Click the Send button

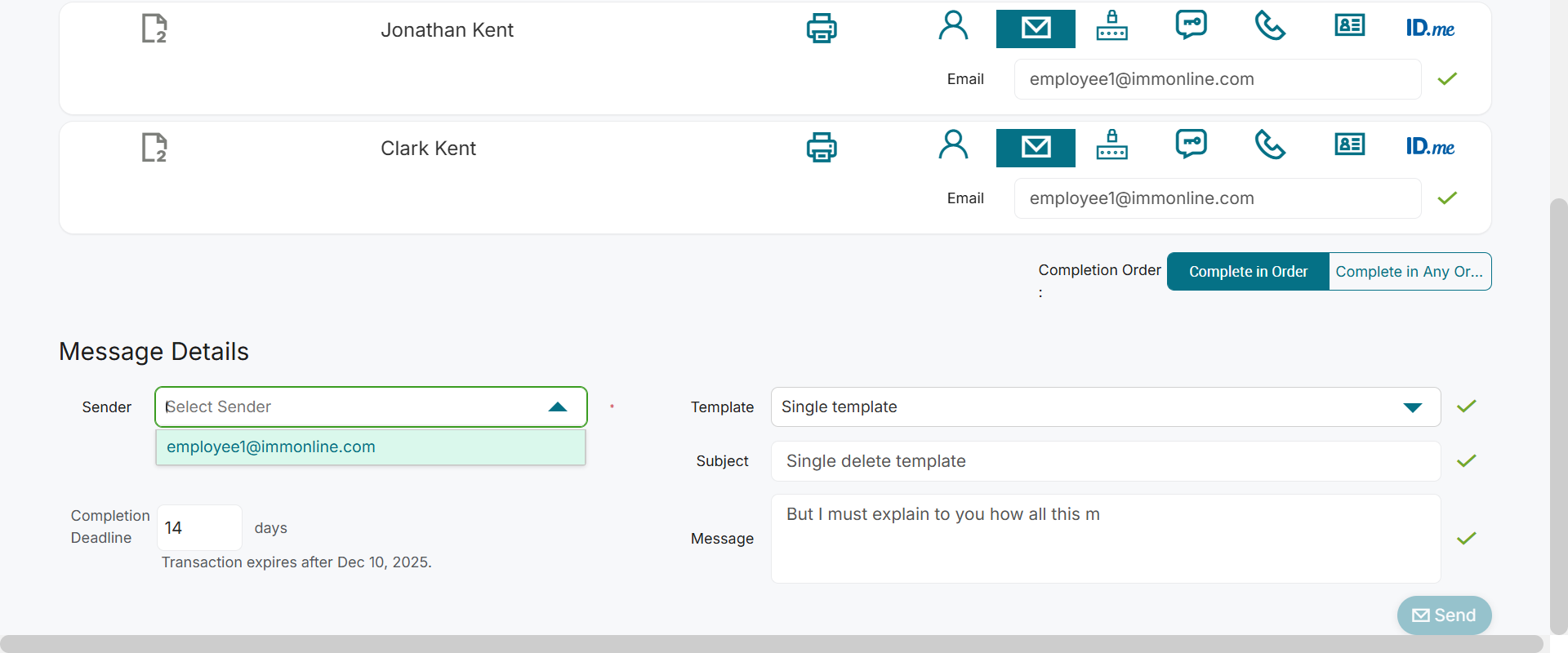coord(1444,615)
